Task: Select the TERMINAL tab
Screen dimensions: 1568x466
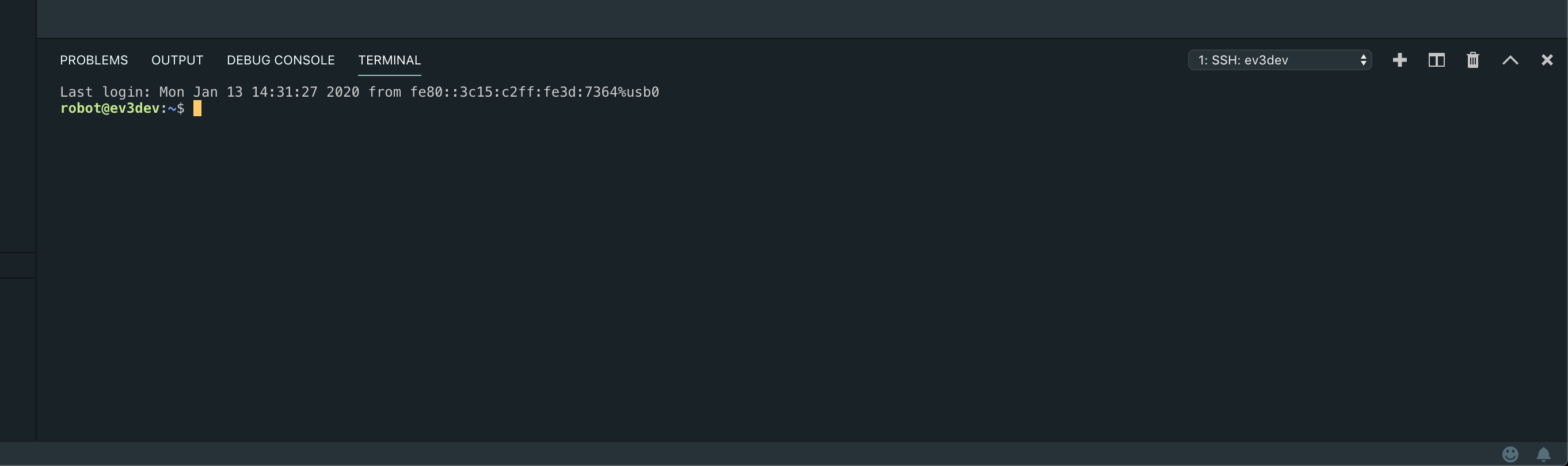Action: [389, 60]
